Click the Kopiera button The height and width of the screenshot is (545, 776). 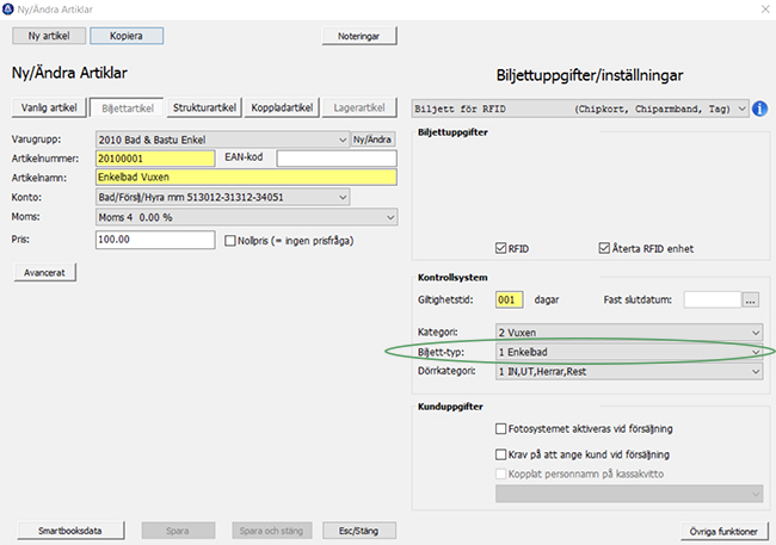pyautogui.click(x=127, y=36)
